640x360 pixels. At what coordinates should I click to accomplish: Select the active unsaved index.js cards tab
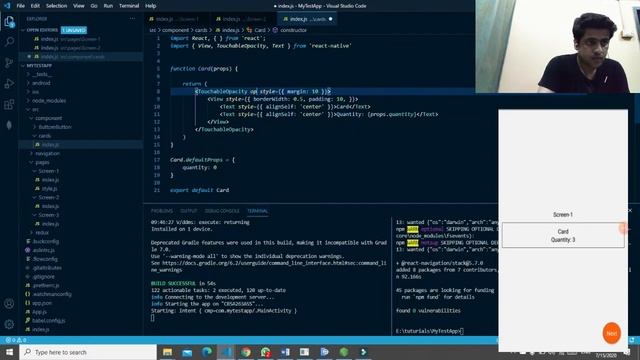(x=307, y=19)
